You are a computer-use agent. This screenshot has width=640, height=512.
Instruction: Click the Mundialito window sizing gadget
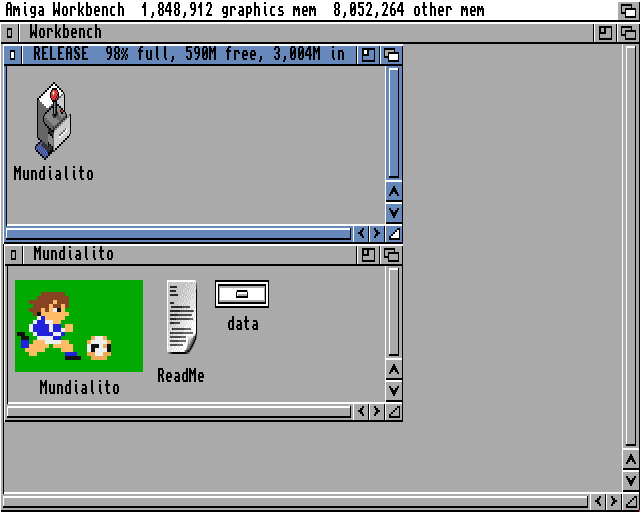394,412
